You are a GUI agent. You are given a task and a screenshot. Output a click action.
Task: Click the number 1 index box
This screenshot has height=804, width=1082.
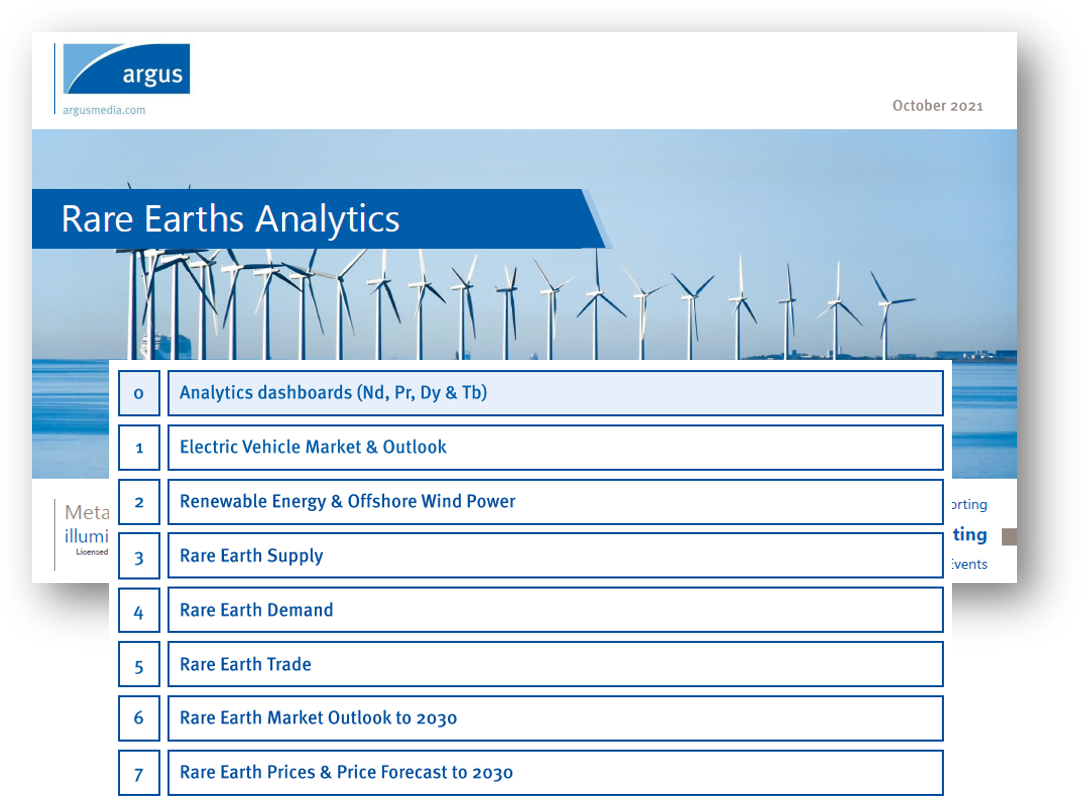138,447
